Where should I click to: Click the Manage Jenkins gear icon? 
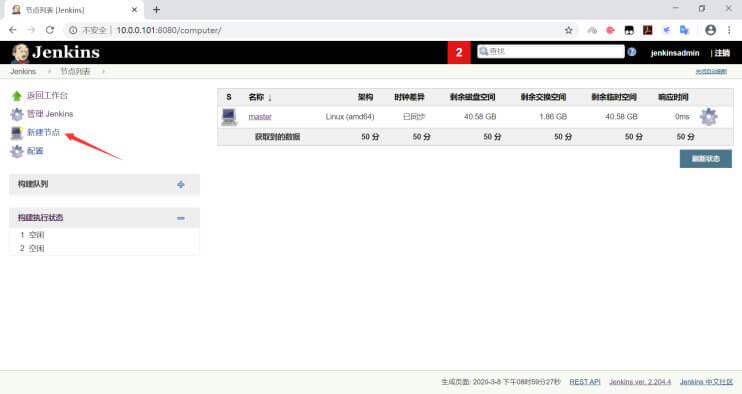click(x=17, y=114)
